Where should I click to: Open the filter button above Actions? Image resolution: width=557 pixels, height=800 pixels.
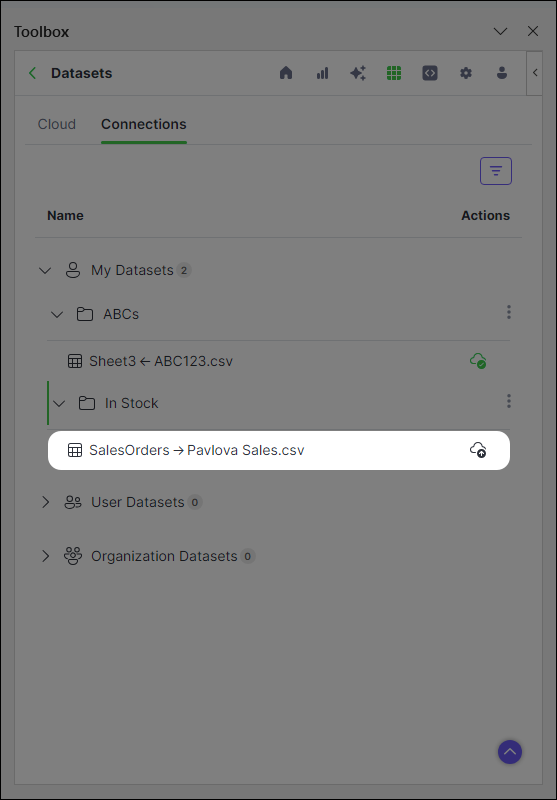click(496, 171)
